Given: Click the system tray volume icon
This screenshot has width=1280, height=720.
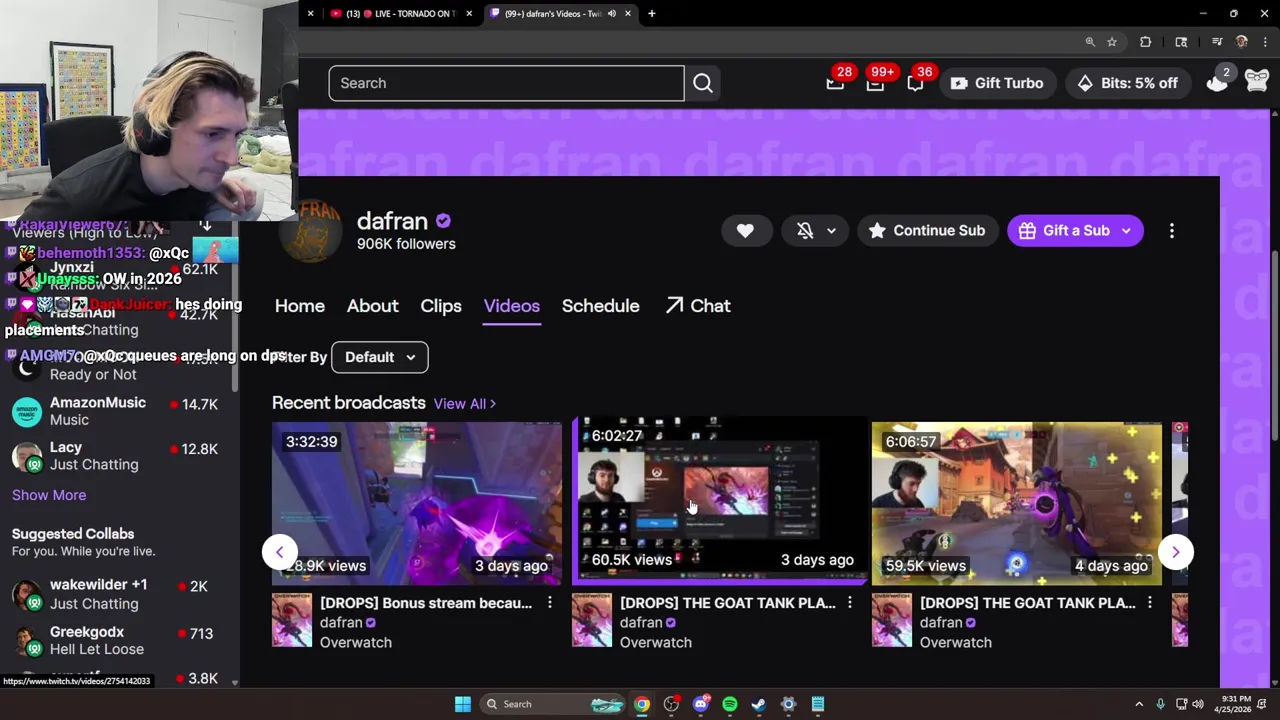Looking at the screenshot, I should tap(1198, 704).
